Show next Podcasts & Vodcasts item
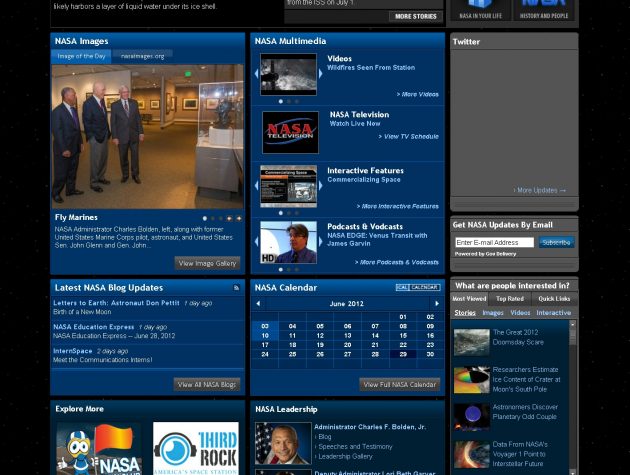Screen dimensions: 630x475 pos(320,242)
